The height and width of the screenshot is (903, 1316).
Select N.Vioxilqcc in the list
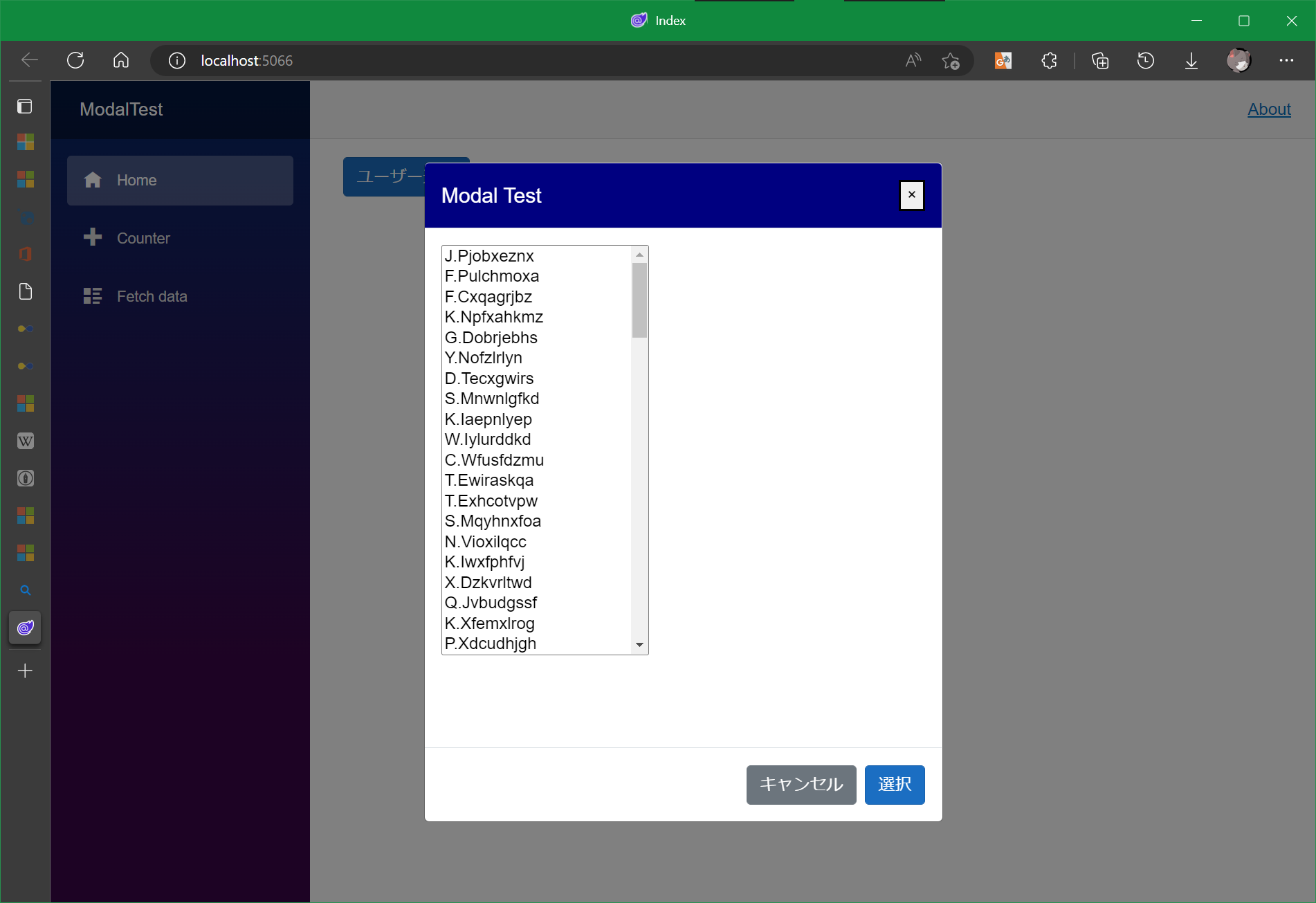coord(537,542)
